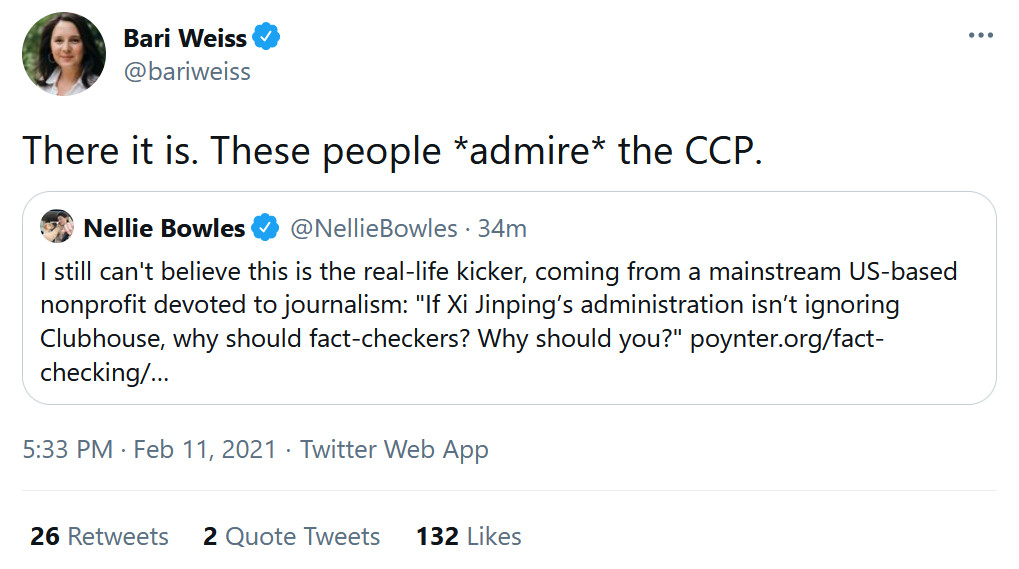Screen dimensions: 1019x569
Task: Open the Nellie Bowles display name
Action: (164, 228)
